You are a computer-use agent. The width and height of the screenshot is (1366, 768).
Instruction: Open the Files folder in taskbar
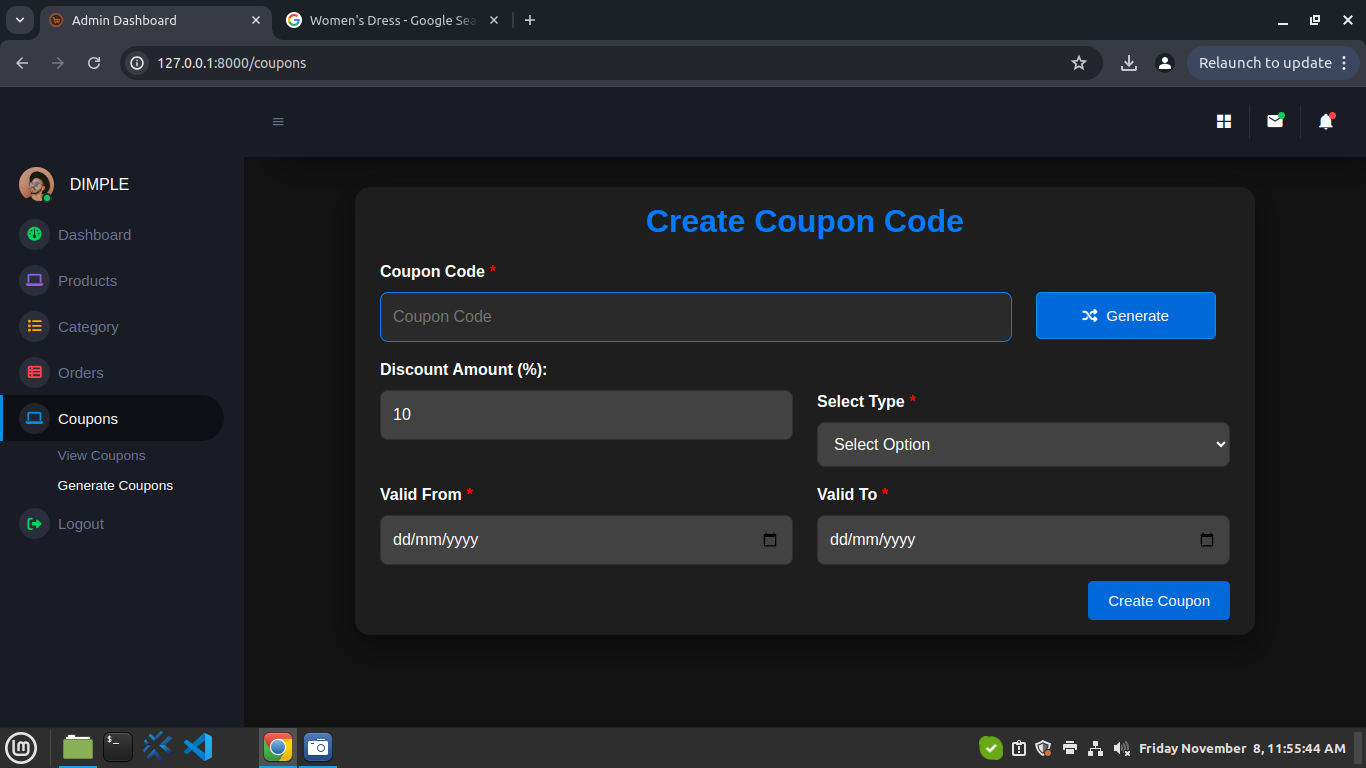pyautogui.click(x=78, y=747)
